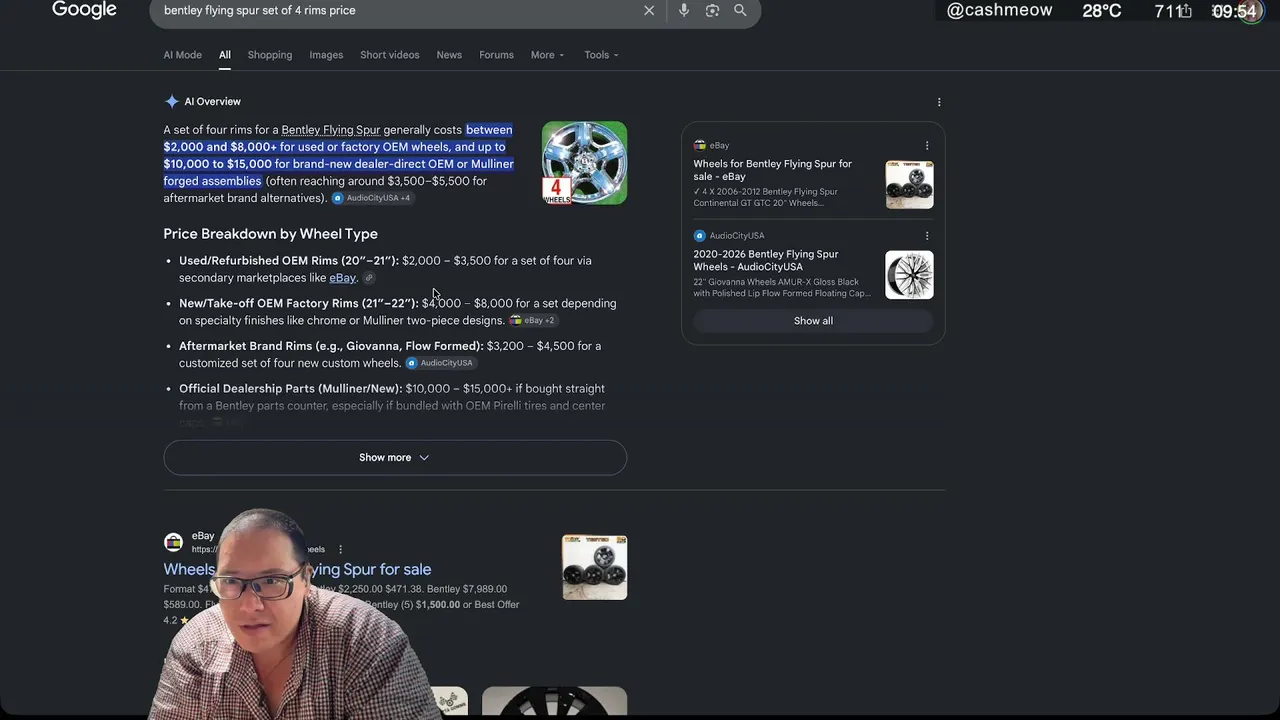Click the 'Price Breakdown by Wheel Type' heading

coord(270,234)
